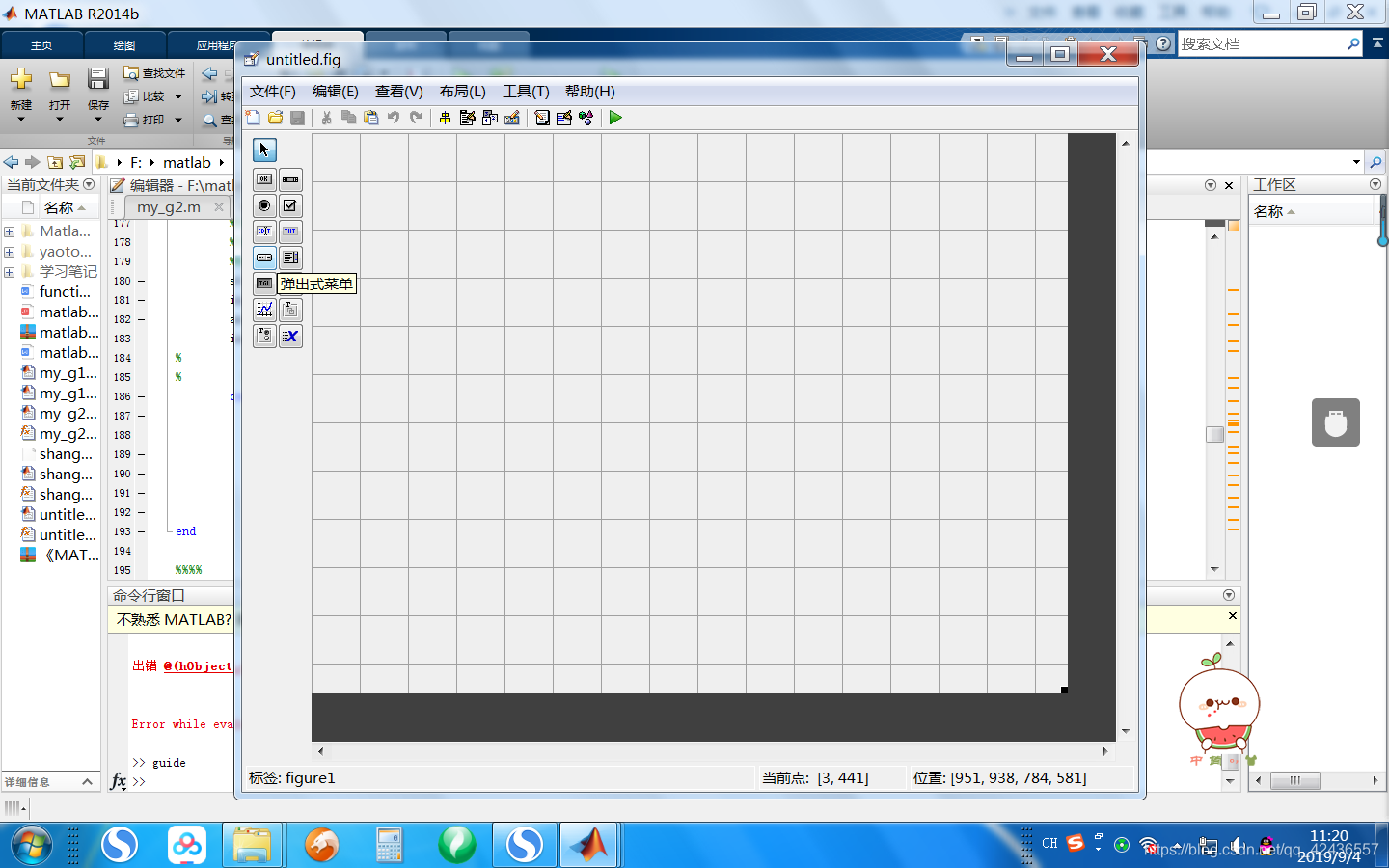Select the axes tool
This screenshot has height=868, width=1389.
coord(263,310)
